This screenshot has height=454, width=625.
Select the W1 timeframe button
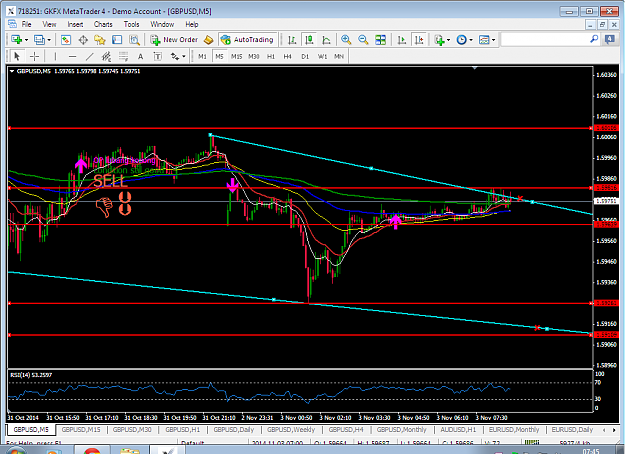point(322,57)
